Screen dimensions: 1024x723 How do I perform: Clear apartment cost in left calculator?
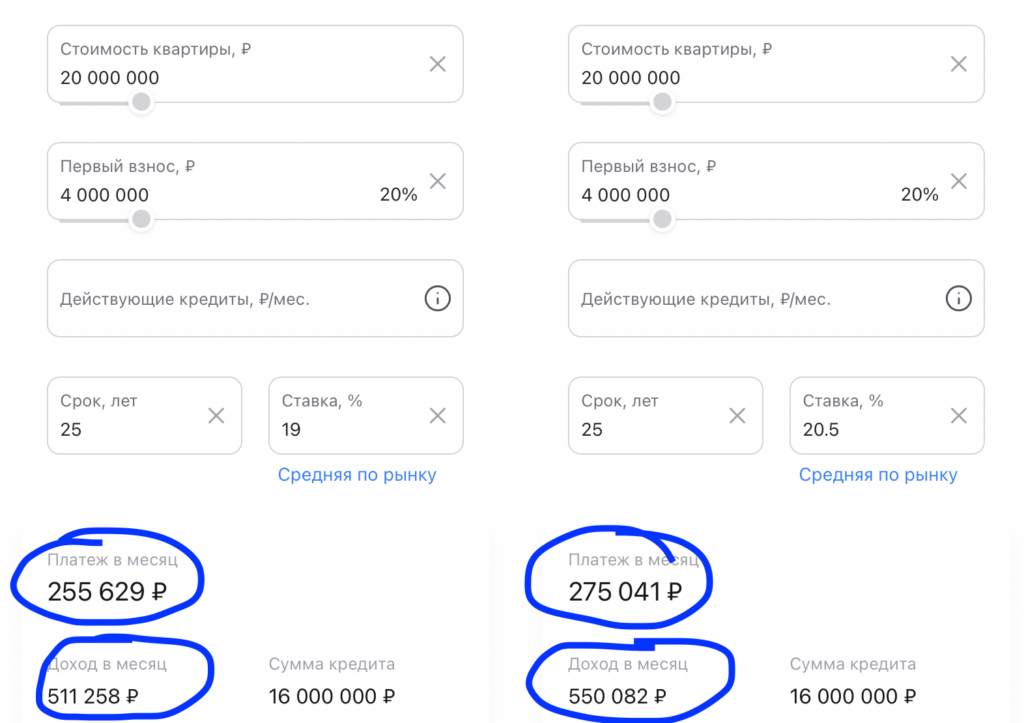click(437, 64)
